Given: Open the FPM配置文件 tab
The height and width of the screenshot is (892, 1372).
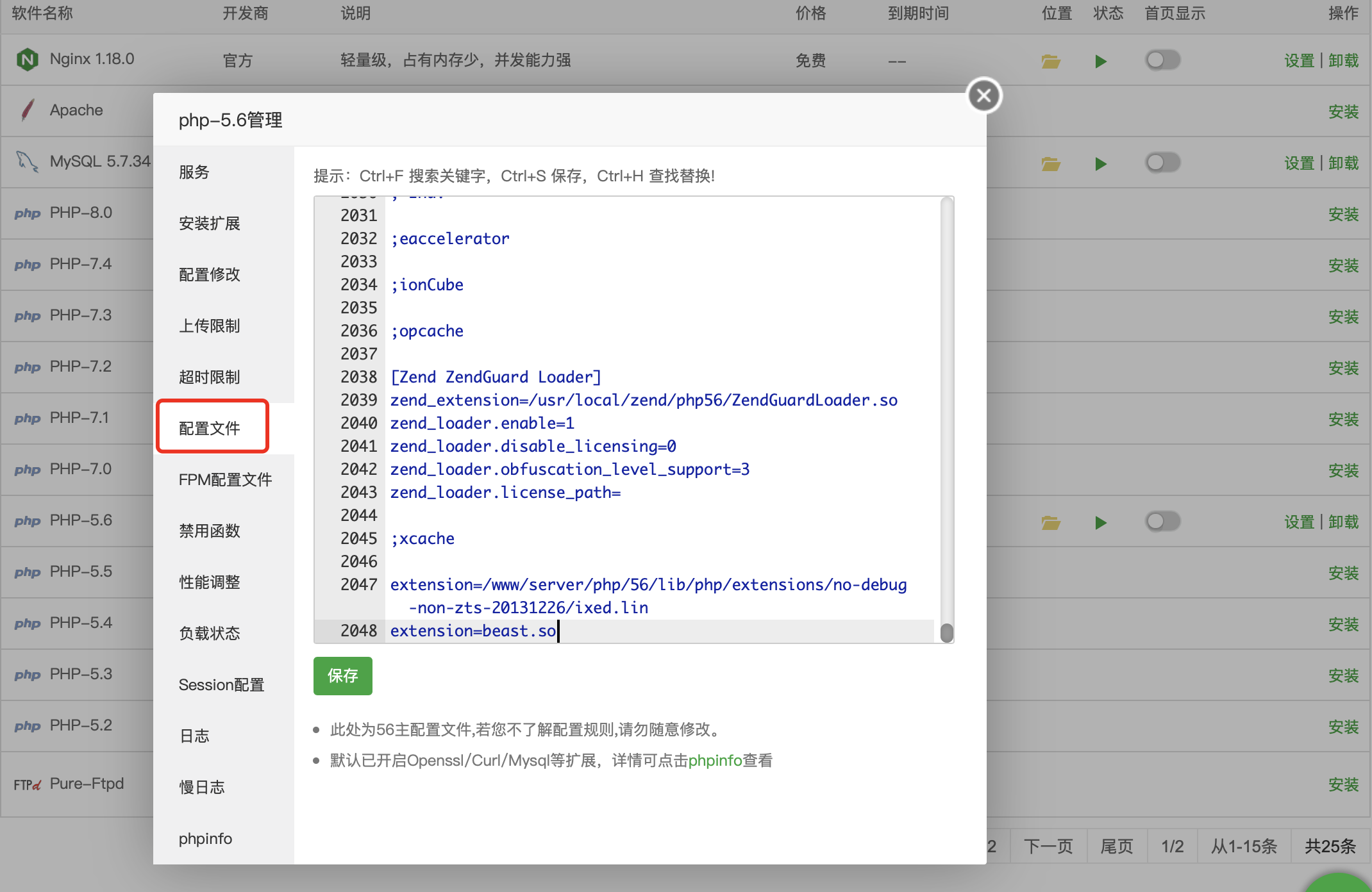Looking at the screenshot, I should [x=224, y=480].
